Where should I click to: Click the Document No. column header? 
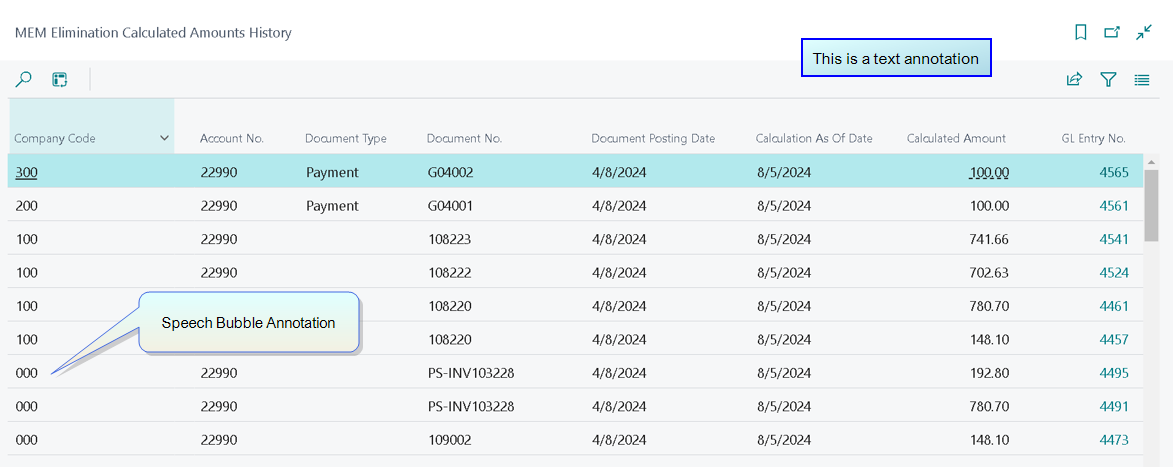(x=465, y=138)
